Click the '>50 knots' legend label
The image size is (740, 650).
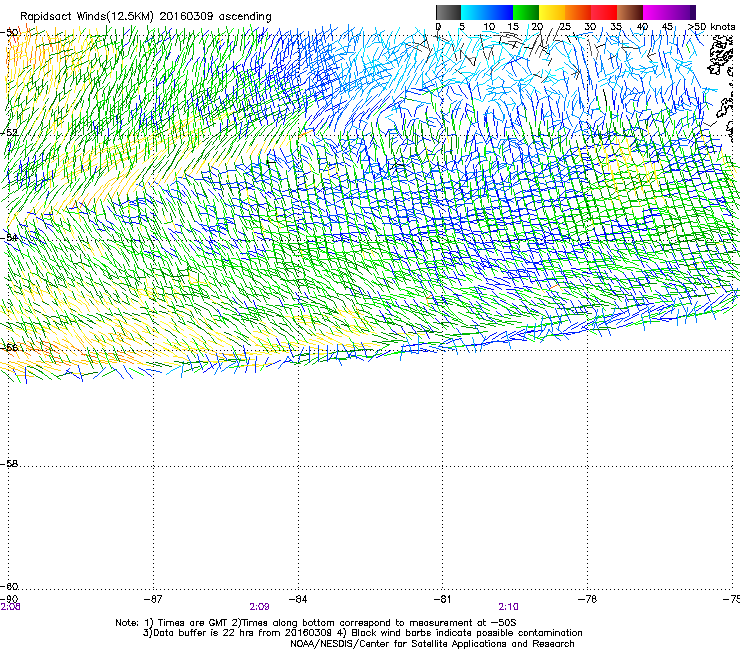click(711, 26)
